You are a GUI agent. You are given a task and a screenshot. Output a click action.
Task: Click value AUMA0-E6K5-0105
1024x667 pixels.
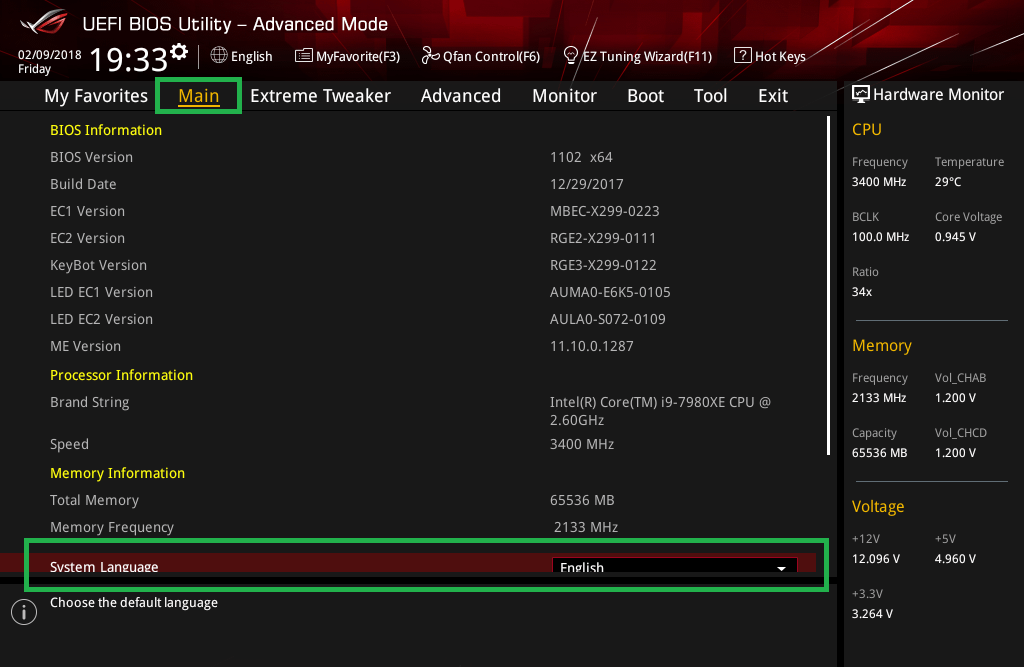tap(610, 292)
